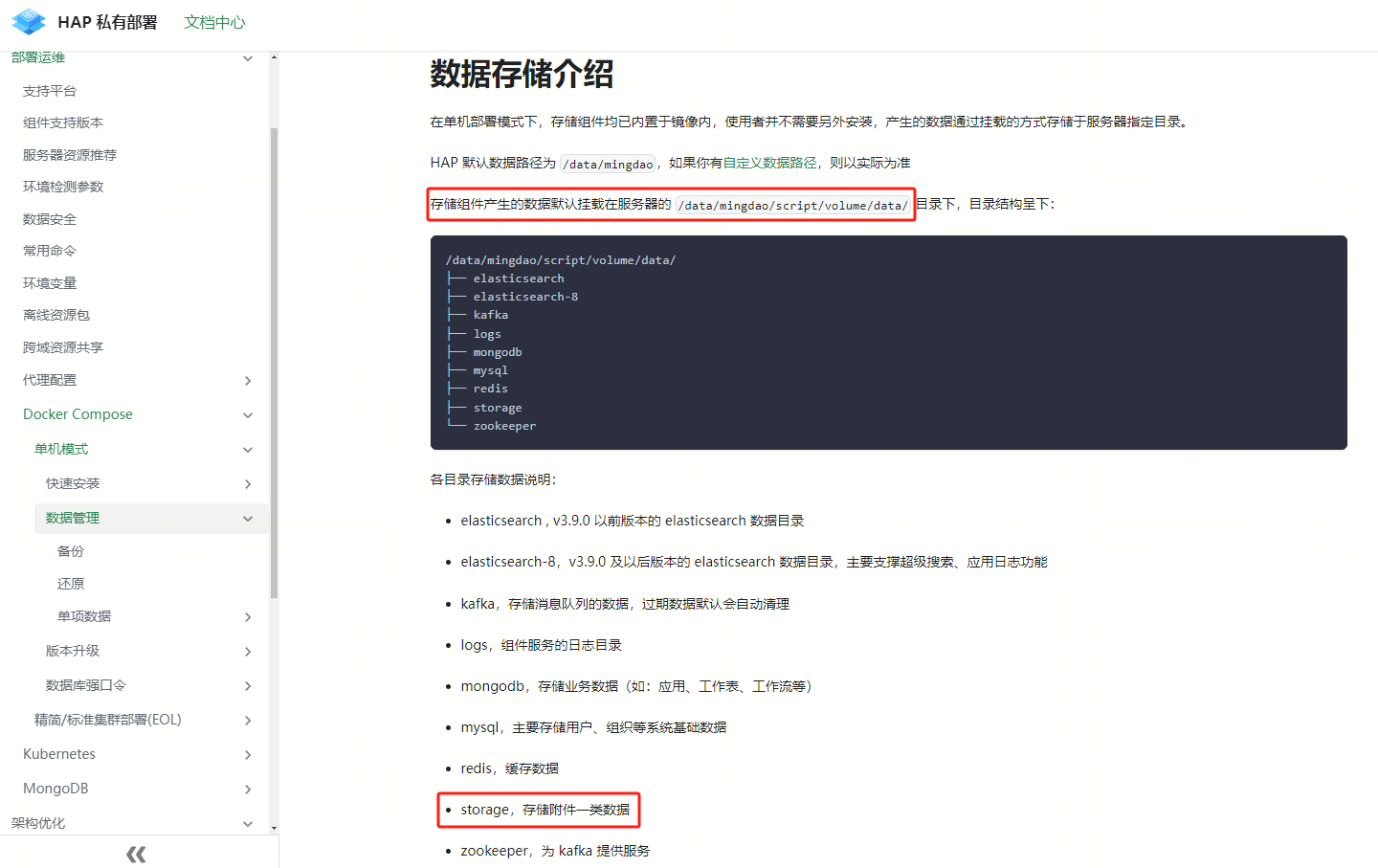Open the 备份 sidebar page

[x=71, y=551]
